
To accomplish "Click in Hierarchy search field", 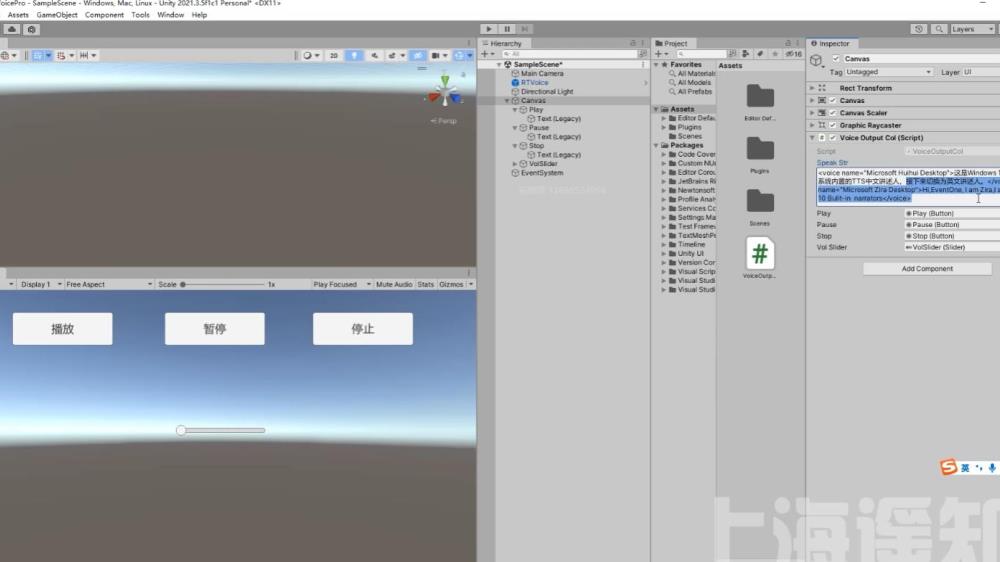I will pos(568,54).
